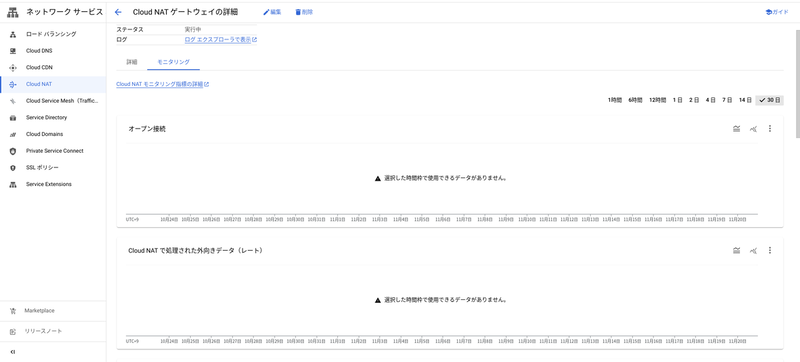Click the 実行中 status value
This screenshot has height=362, width=800.
193,30
